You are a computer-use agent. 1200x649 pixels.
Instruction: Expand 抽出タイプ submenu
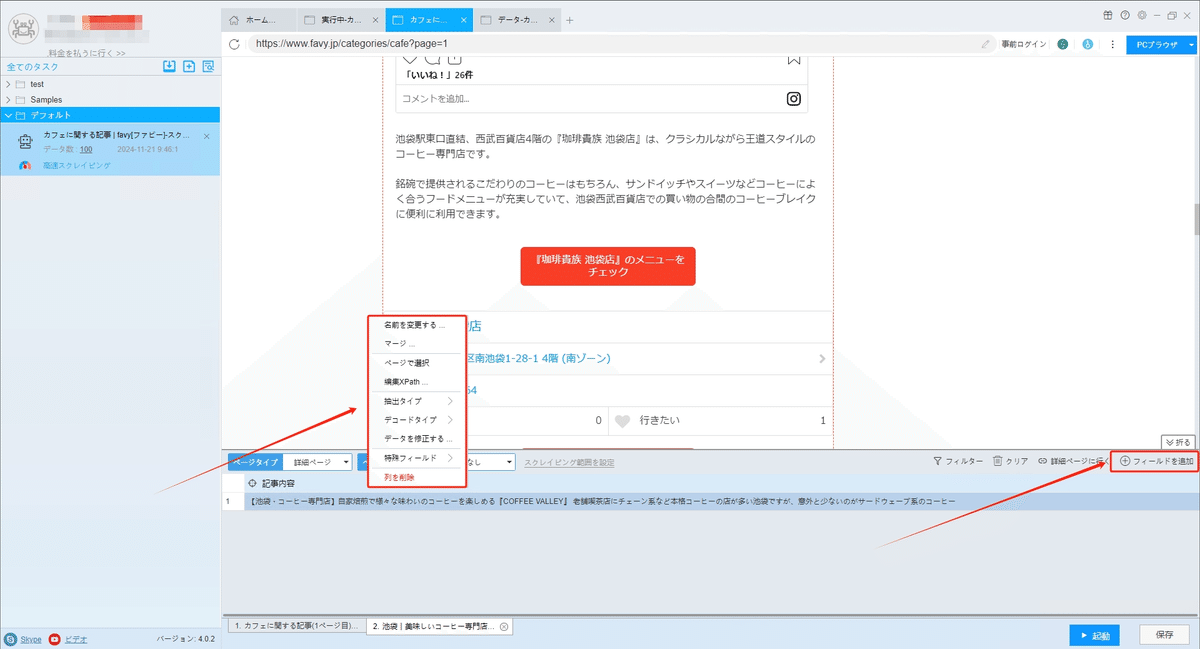450,401
